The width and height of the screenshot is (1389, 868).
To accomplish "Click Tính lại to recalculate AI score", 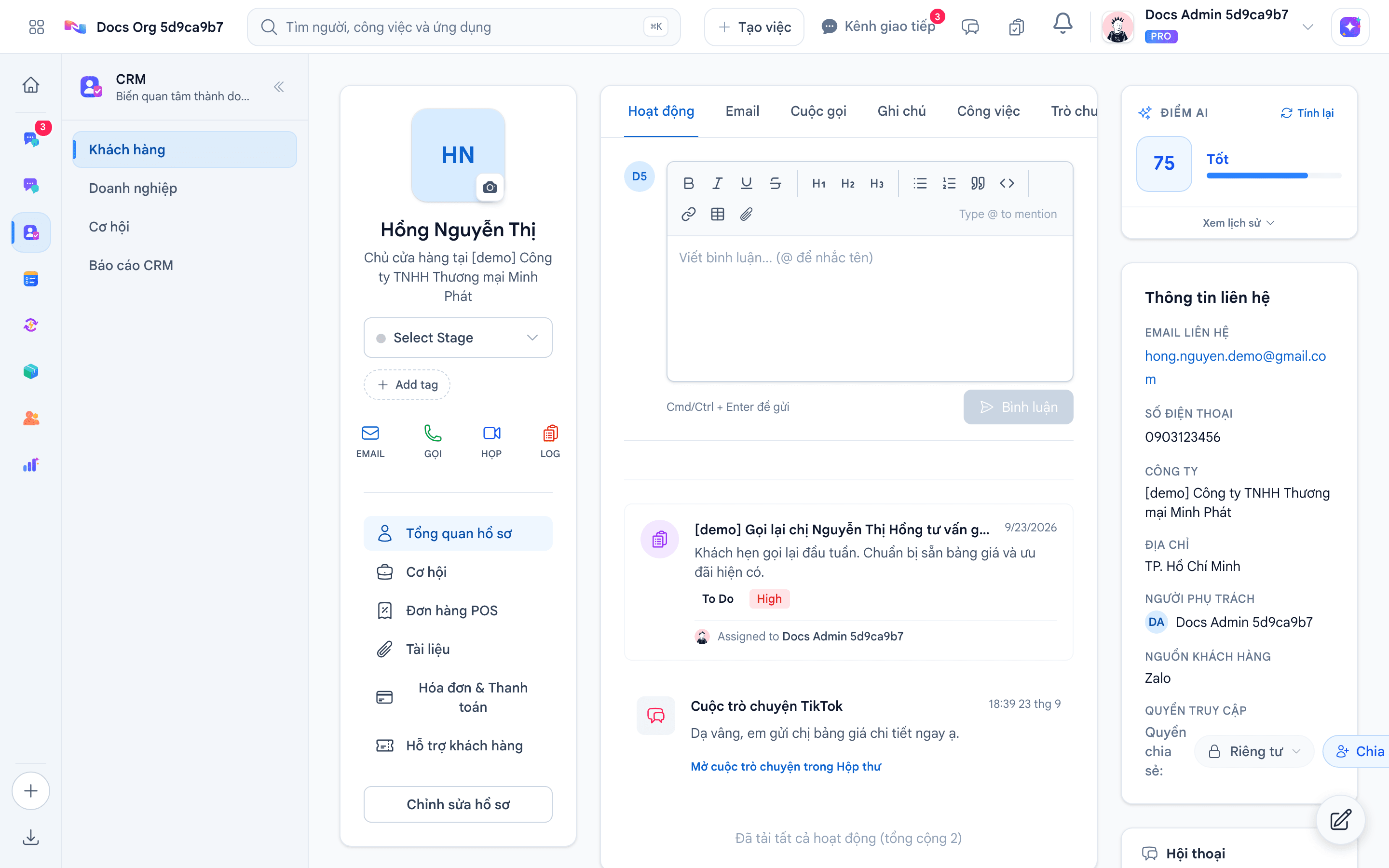I will (1307, 112).
